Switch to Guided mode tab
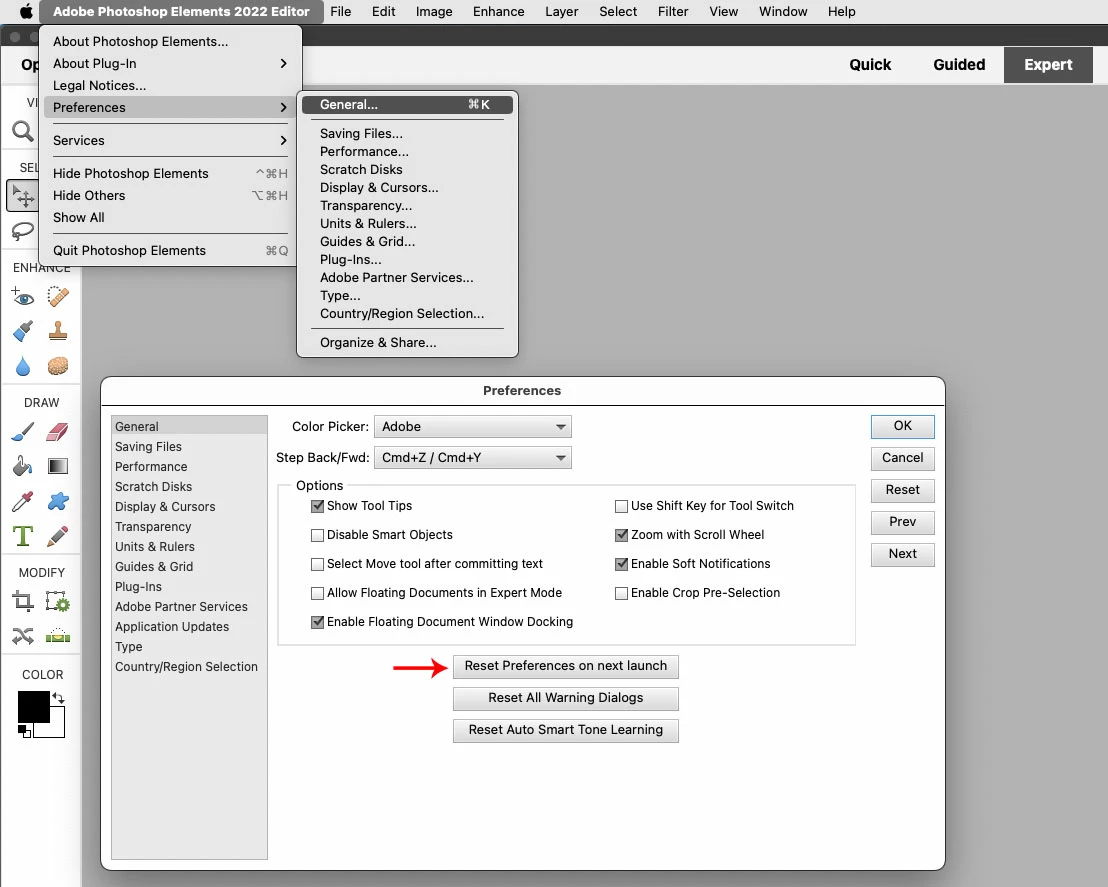 [x=959, y=65]
